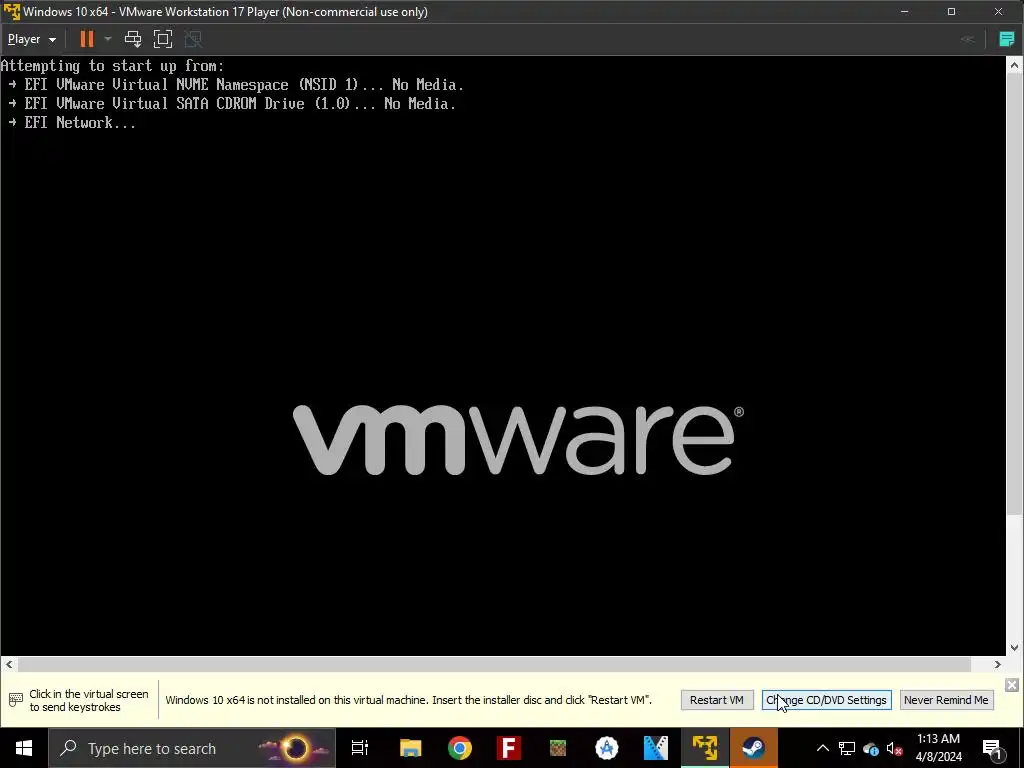
Task: Click the horizontal scrollbar thumb
Action: [x=494, y=665]
